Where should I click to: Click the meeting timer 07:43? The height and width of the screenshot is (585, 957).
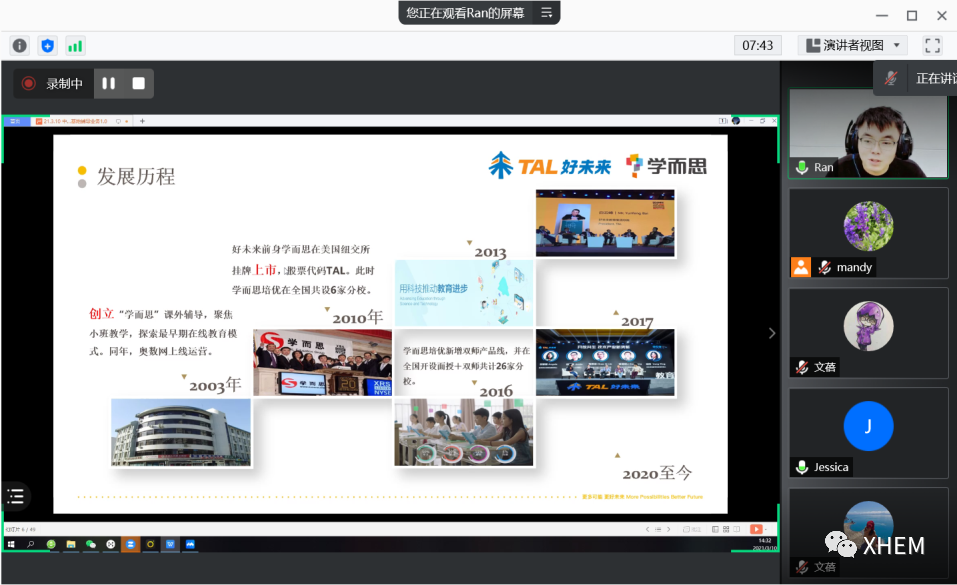757,45
